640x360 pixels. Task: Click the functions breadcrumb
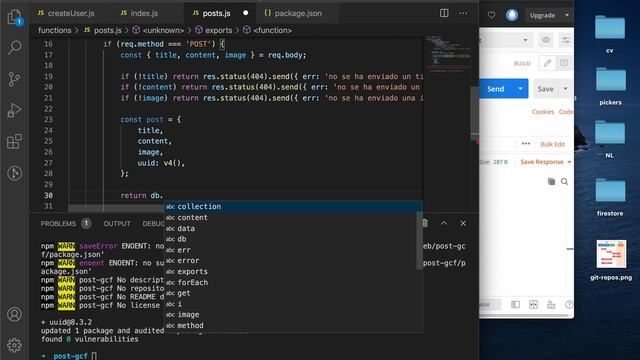pos(55,30)
